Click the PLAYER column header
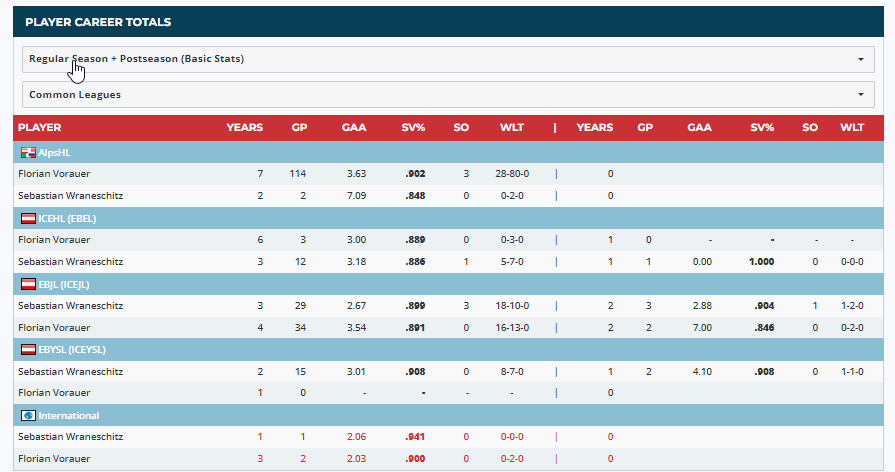Screen dimensions: 895x472 point(40,128)
